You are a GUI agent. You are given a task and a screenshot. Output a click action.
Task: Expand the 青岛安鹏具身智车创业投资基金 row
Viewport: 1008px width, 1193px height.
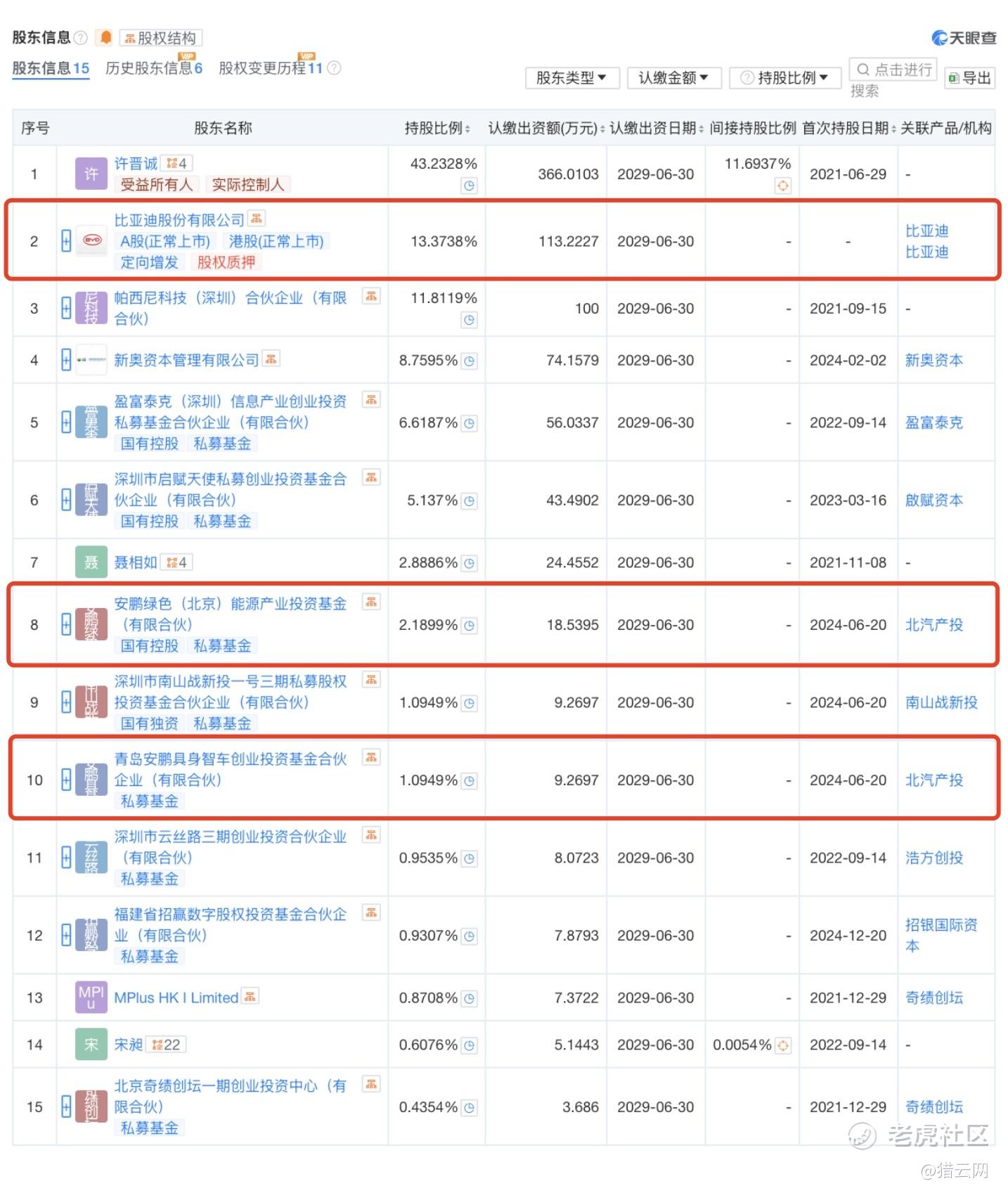tap(66, 780)
